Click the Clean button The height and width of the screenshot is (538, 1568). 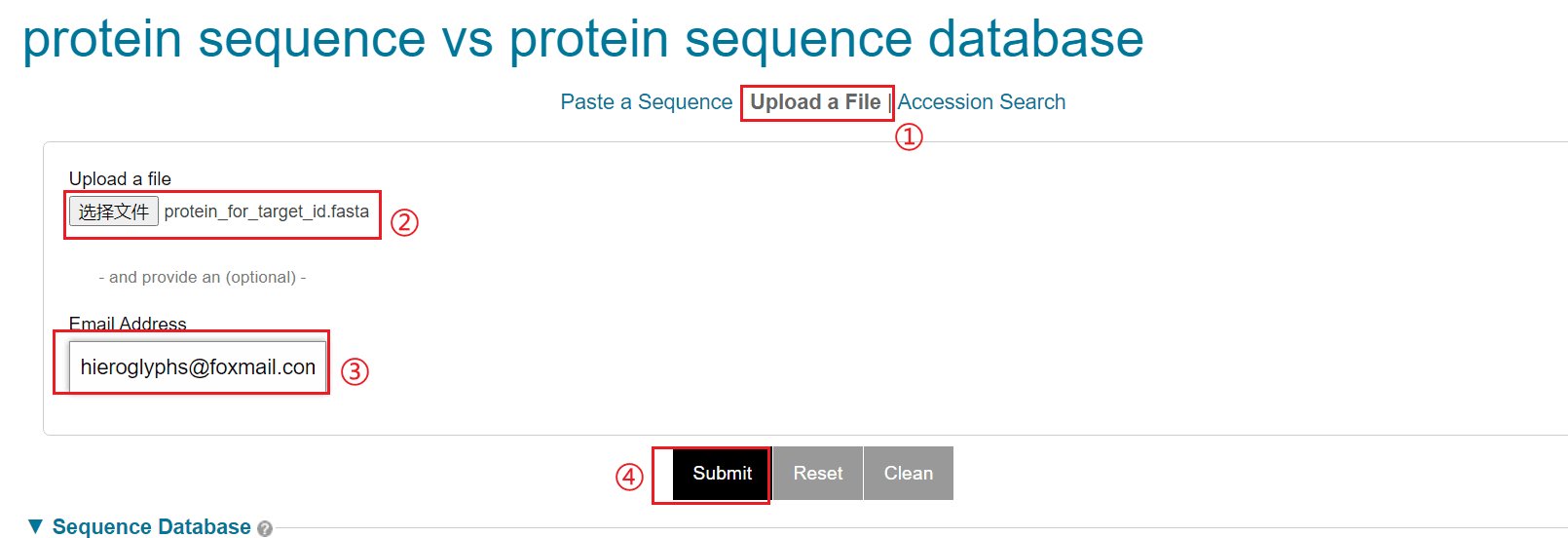(909, 474)
